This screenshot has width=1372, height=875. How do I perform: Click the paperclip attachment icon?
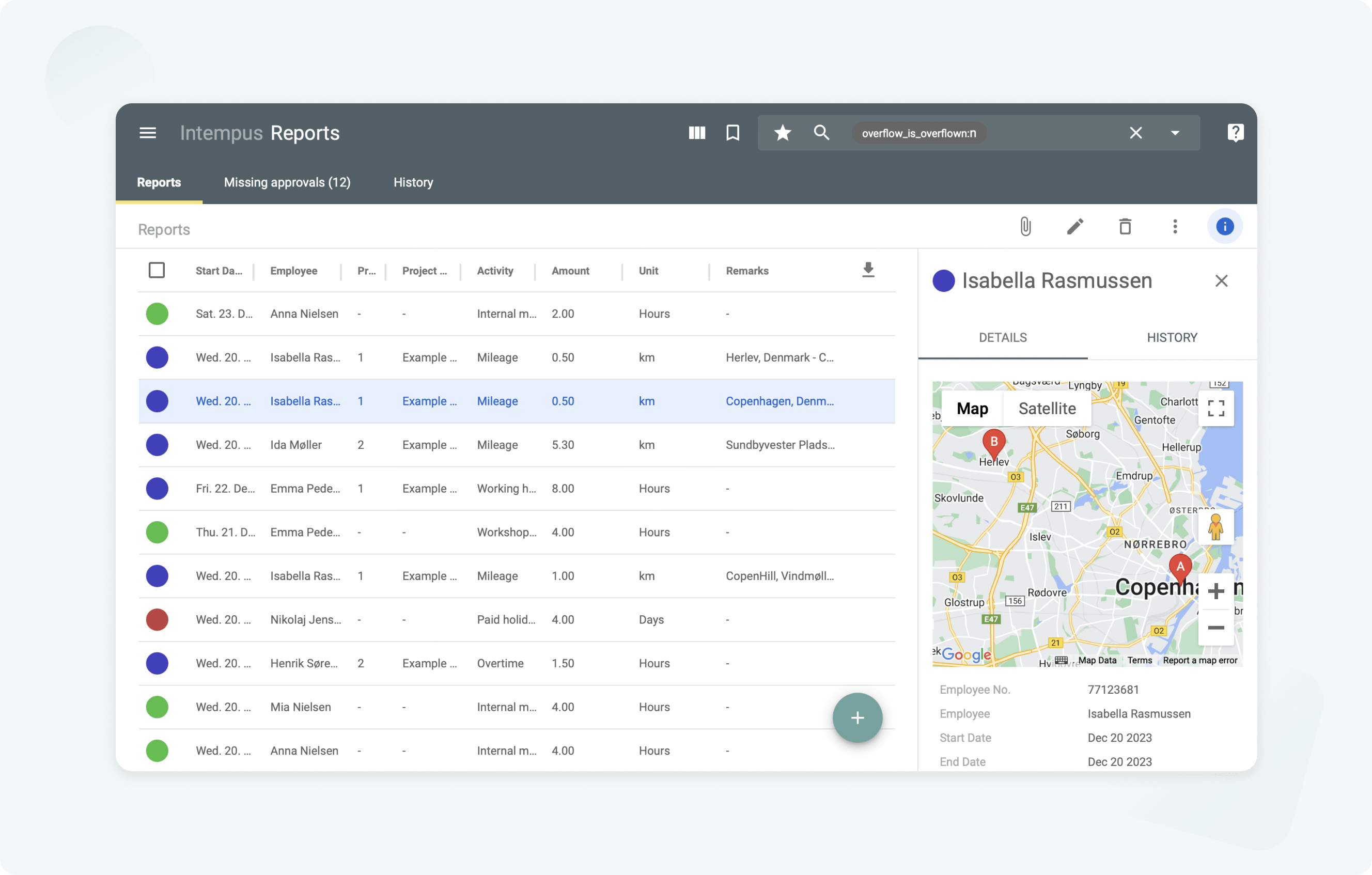coord(1025,227)
